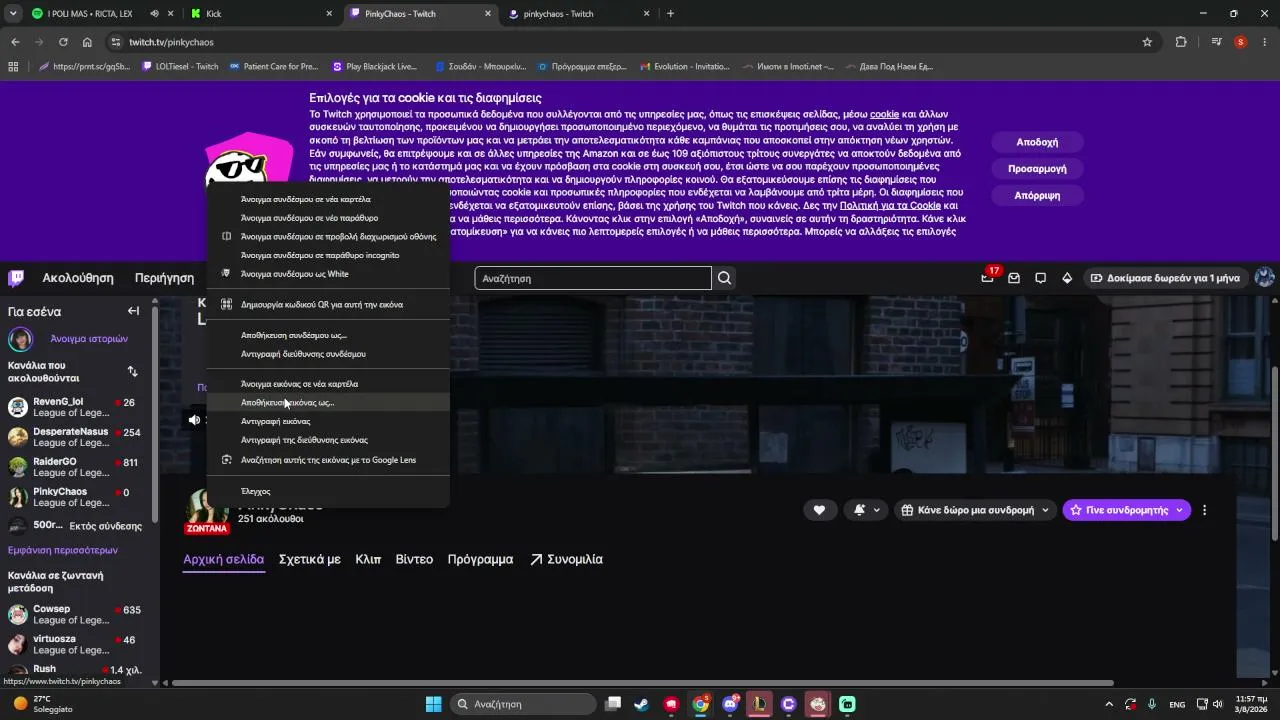Image resolution: width=1280 pixels, height=720 pixels.
Task: Go to Chrome home page icon
Action: (x=87, y=42)
